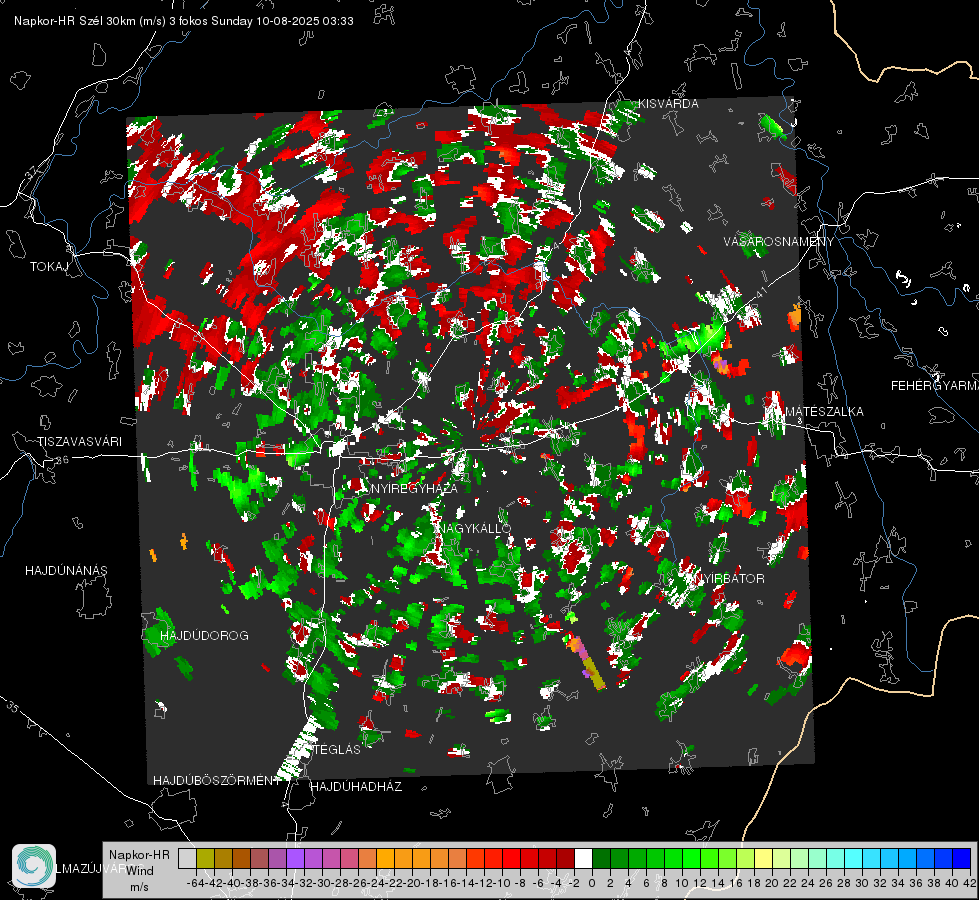
Task: Click the road number 36 label near Tiszavasvári
Action: 63,460
